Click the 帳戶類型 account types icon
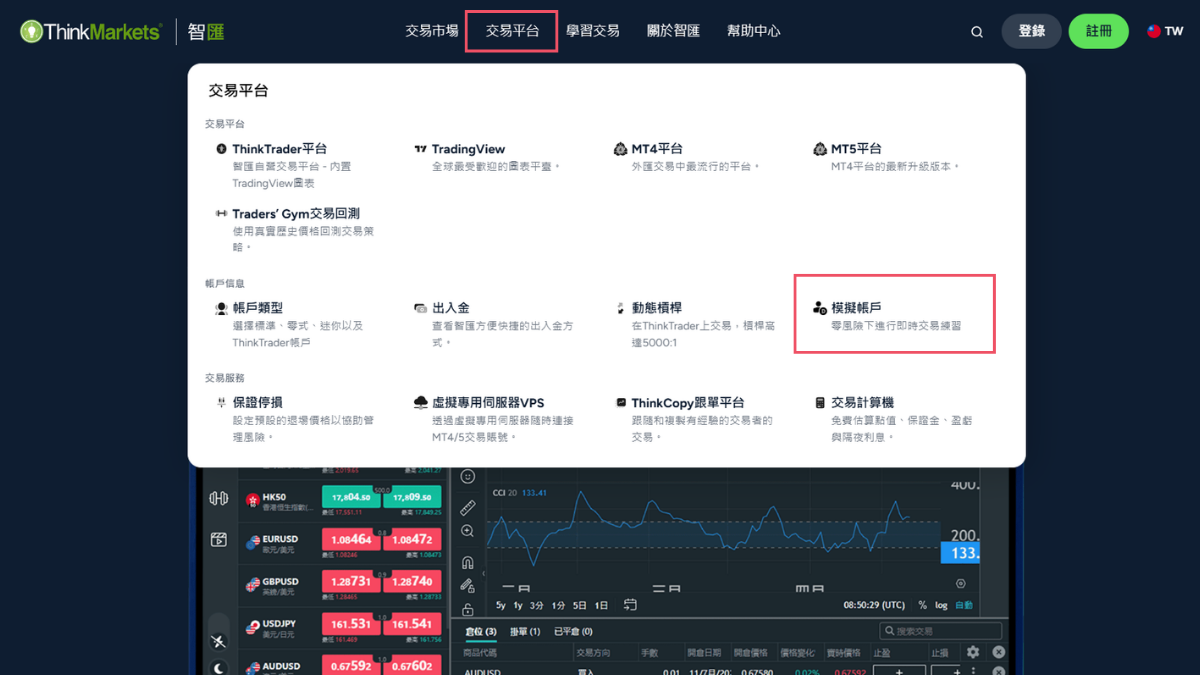1200x675 pixels. coord(221,308)
